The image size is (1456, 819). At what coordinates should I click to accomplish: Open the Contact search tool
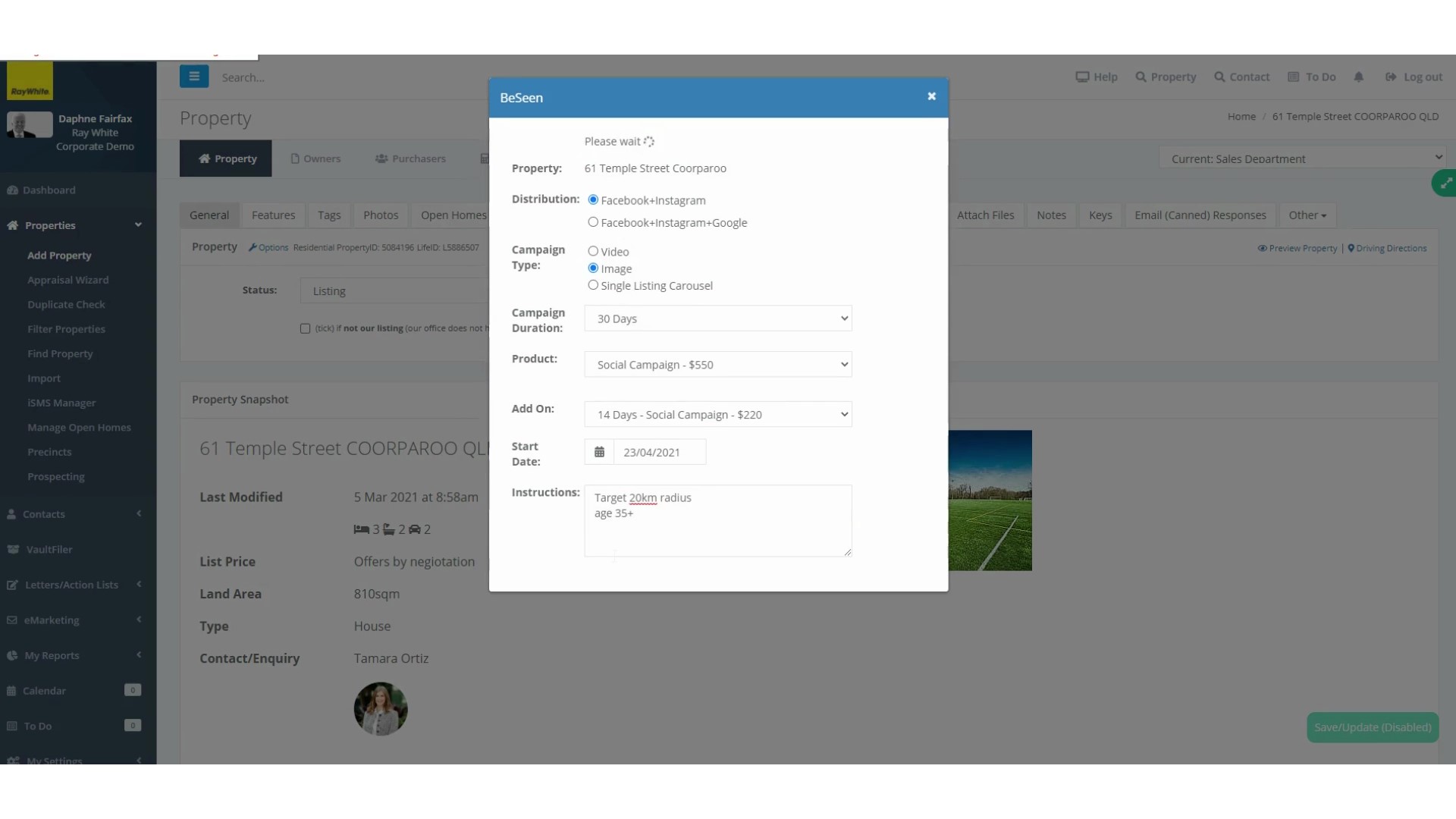point(1241,77)
